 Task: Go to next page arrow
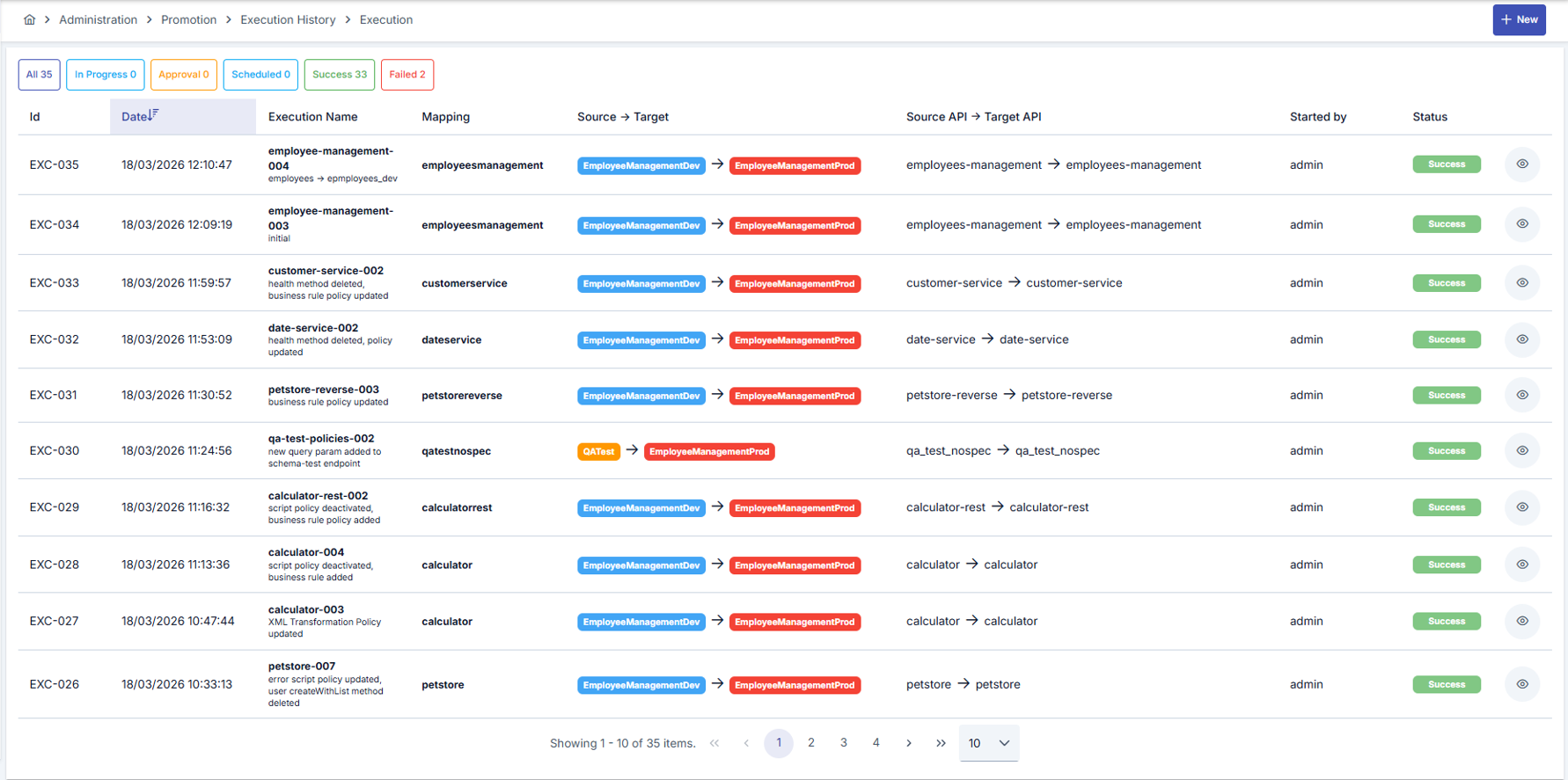pyautogui.click(x=909, y=743)
